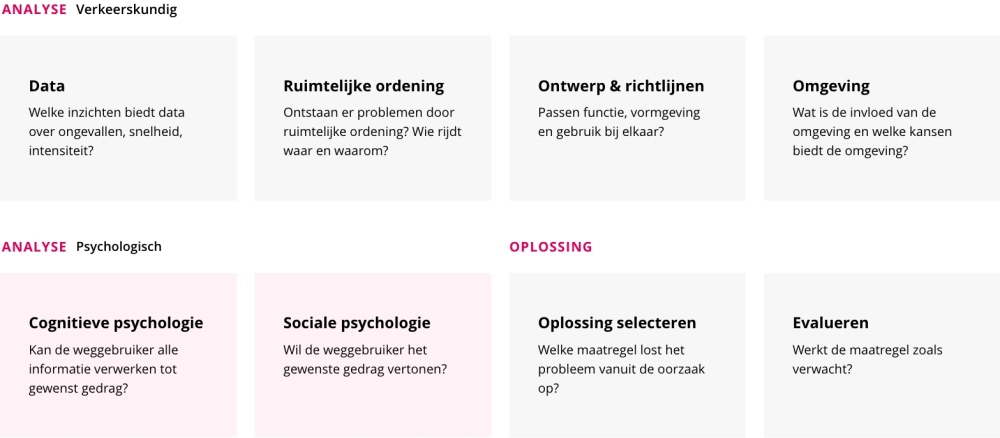Select the pink OPLOSSING section heading

550,247
